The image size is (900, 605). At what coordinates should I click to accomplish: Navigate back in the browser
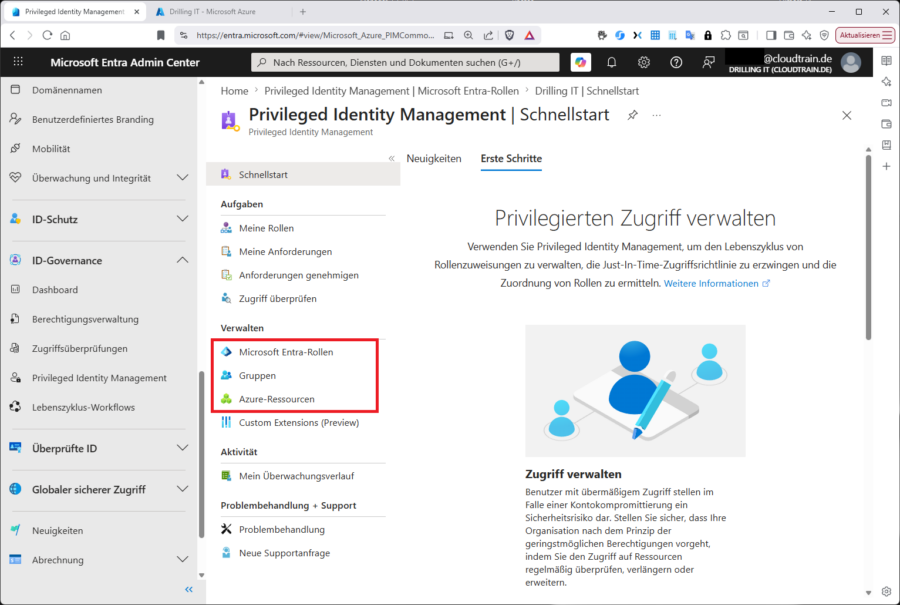click(13, 35)
